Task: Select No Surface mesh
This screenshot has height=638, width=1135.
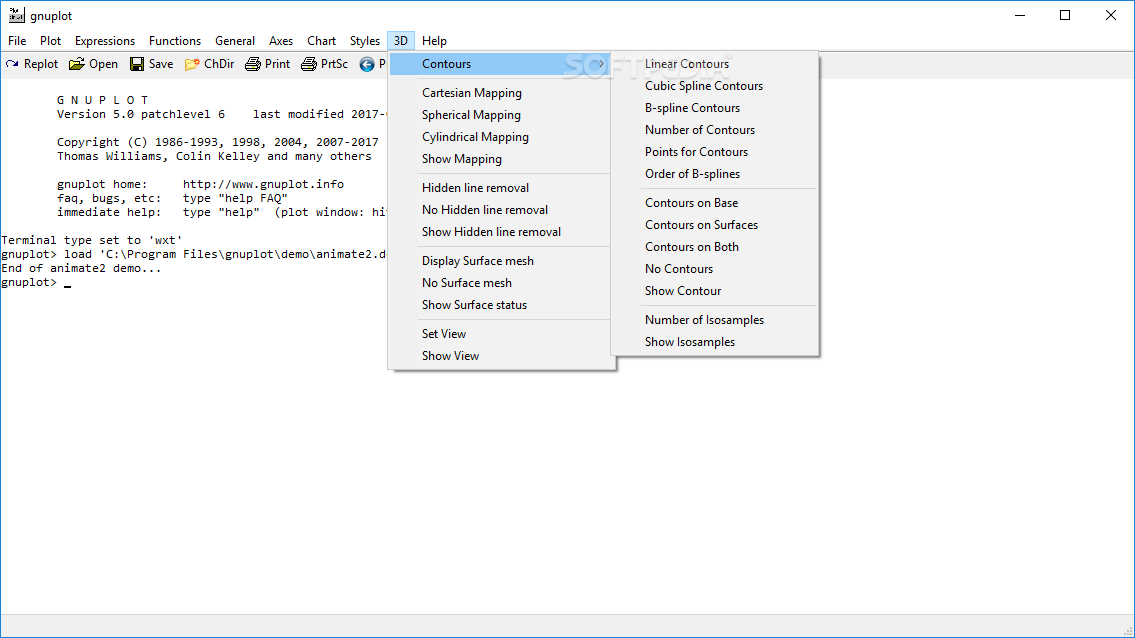Action: click(x=501, y=283)
